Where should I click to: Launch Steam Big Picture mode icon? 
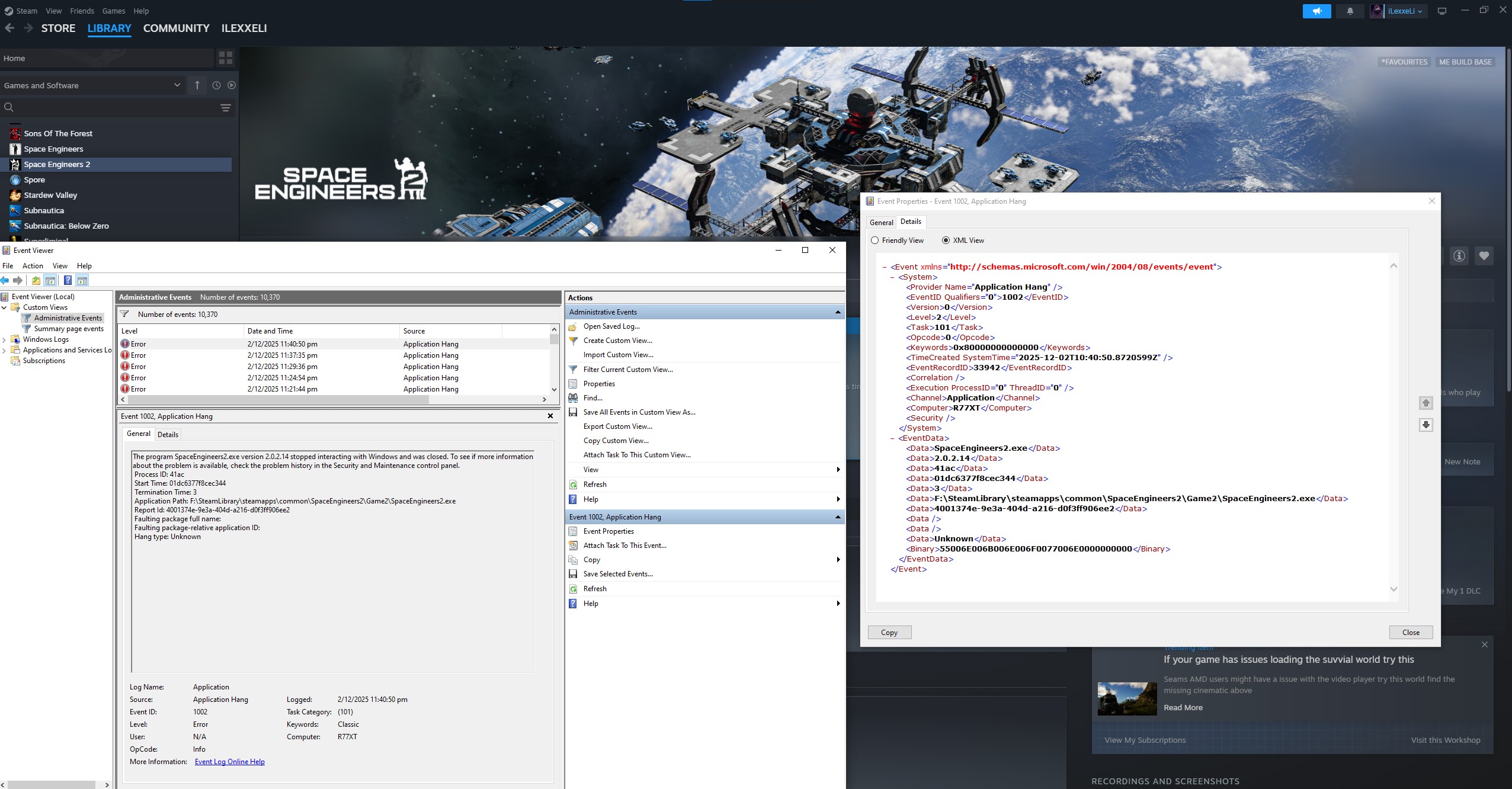click(1442, 11)
